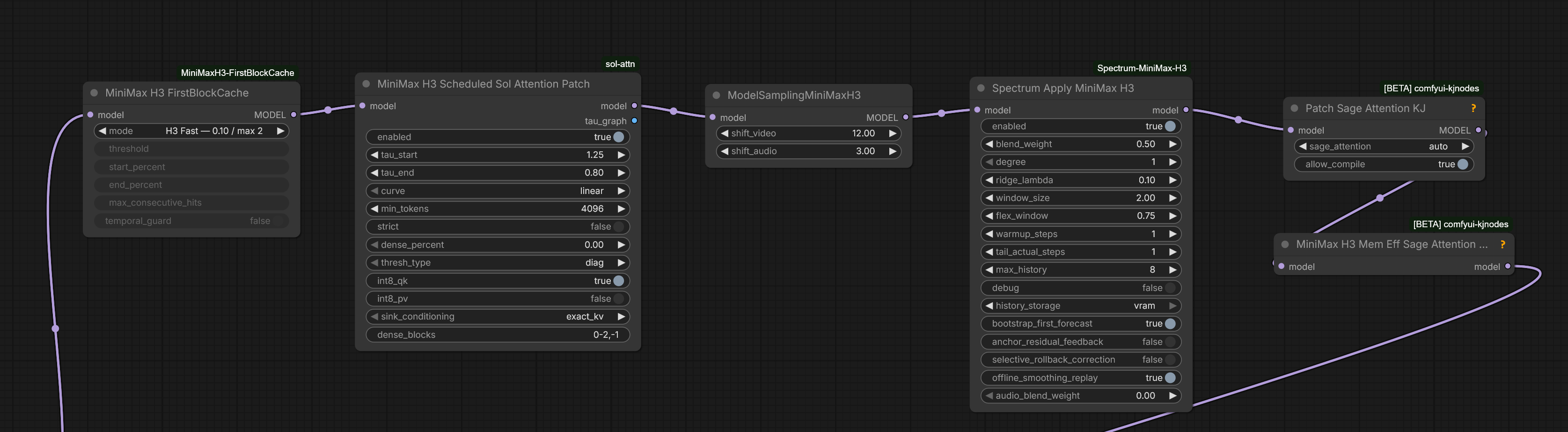Image resolution: width=1568 pixels, height=432 pixels.
Task: Click the MODEL output port of Patch Sage Attention KJ
Action: tap(1478, 130)
